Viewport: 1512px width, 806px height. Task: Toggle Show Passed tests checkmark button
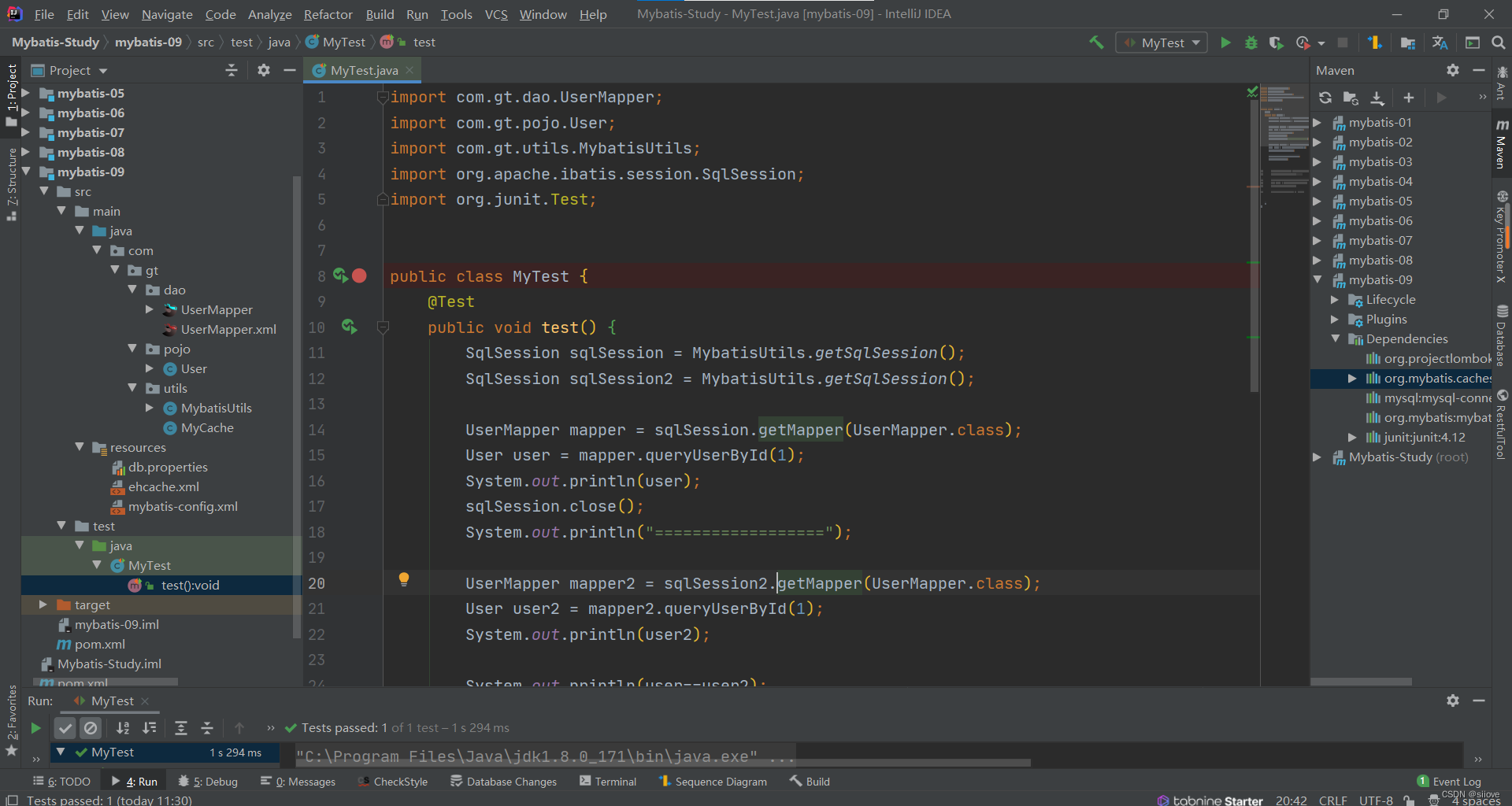click(x=65, y=728)
